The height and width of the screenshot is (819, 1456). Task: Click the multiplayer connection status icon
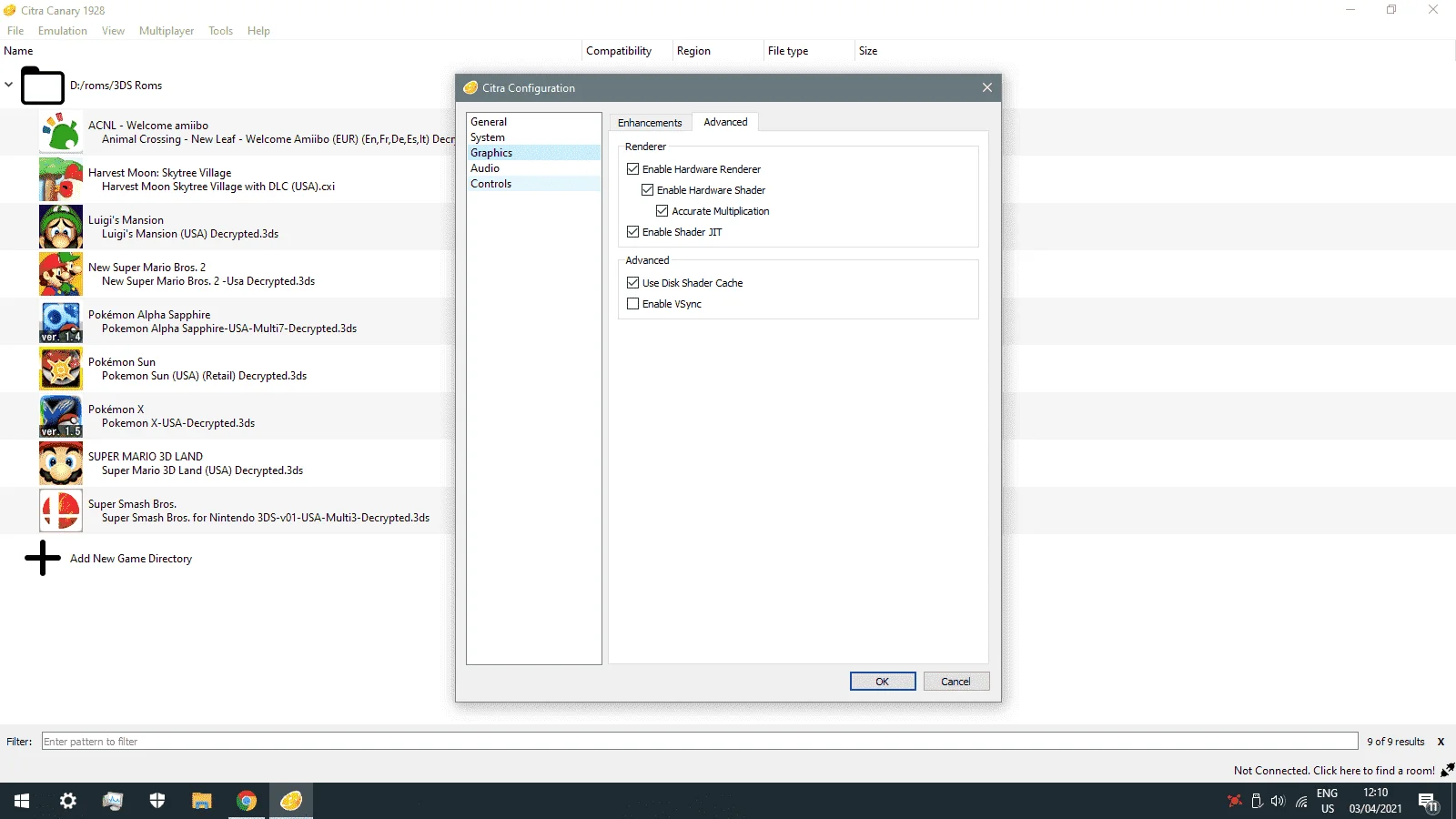[1447, 770]
